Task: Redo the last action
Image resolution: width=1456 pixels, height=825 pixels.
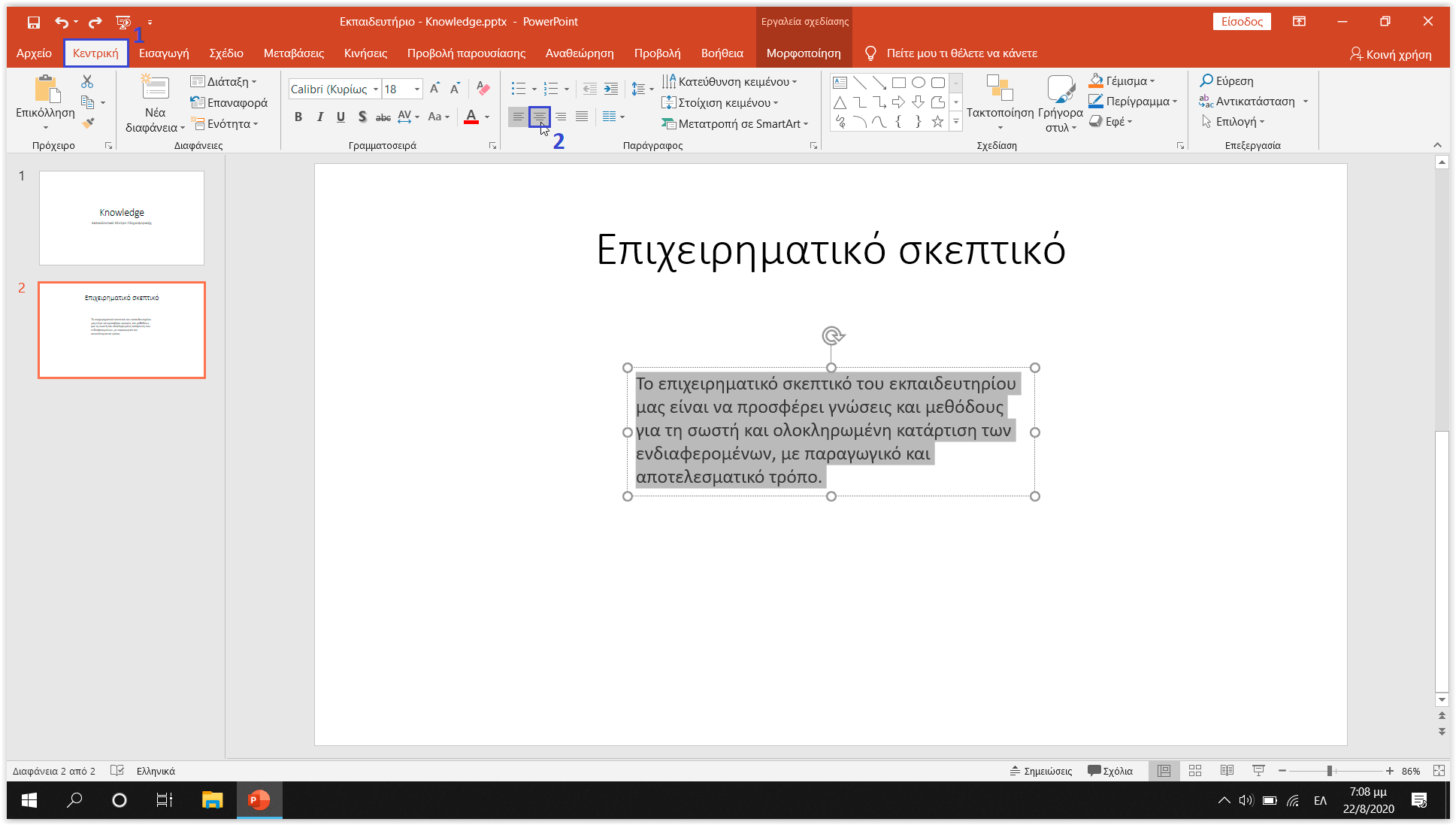Action: (x=95, y=23)
